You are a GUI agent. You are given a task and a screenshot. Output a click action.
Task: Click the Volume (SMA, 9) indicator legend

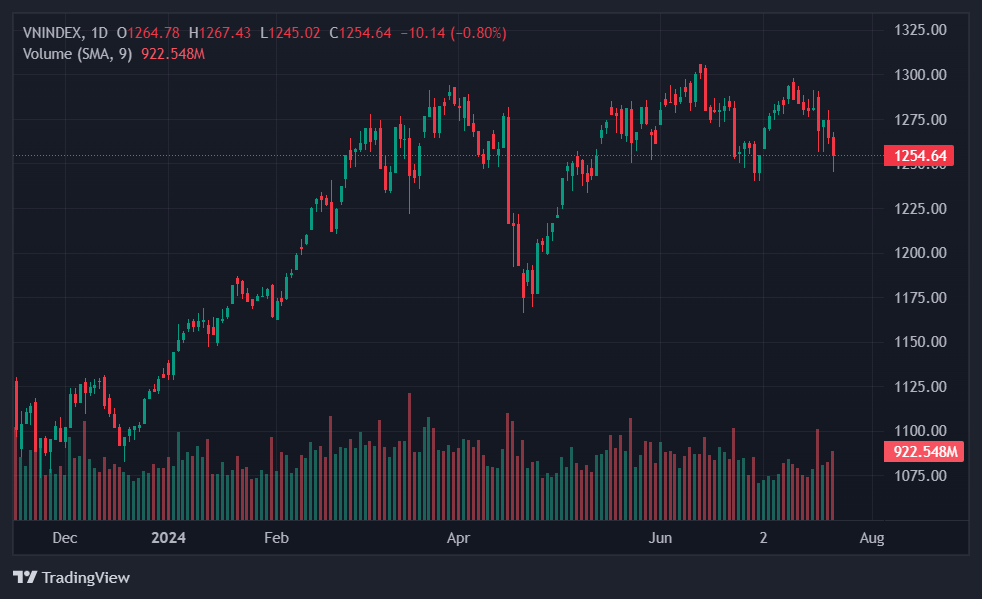pos(78,53)
